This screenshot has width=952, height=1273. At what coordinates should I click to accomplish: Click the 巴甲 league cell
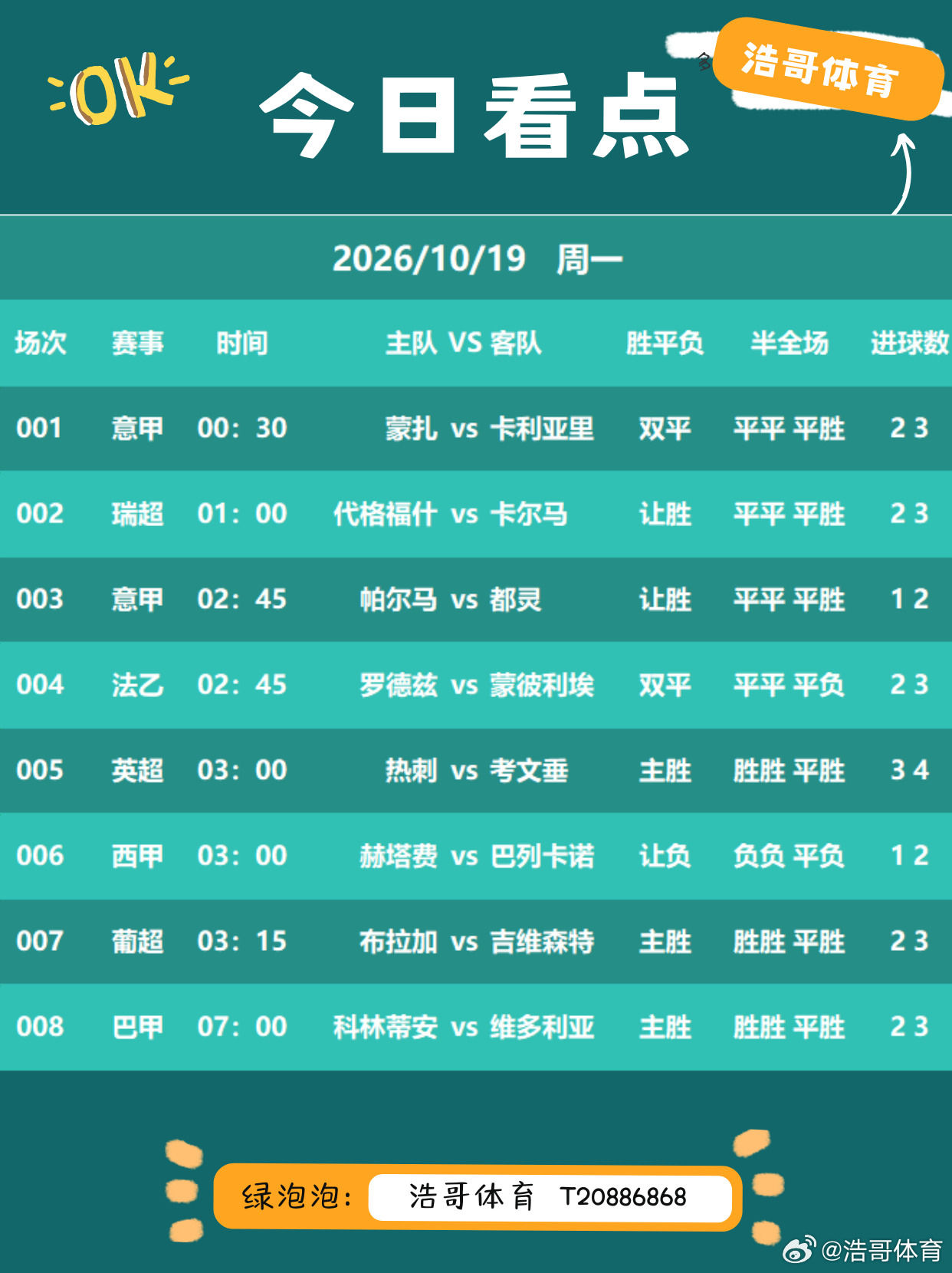pos(138,1026)
